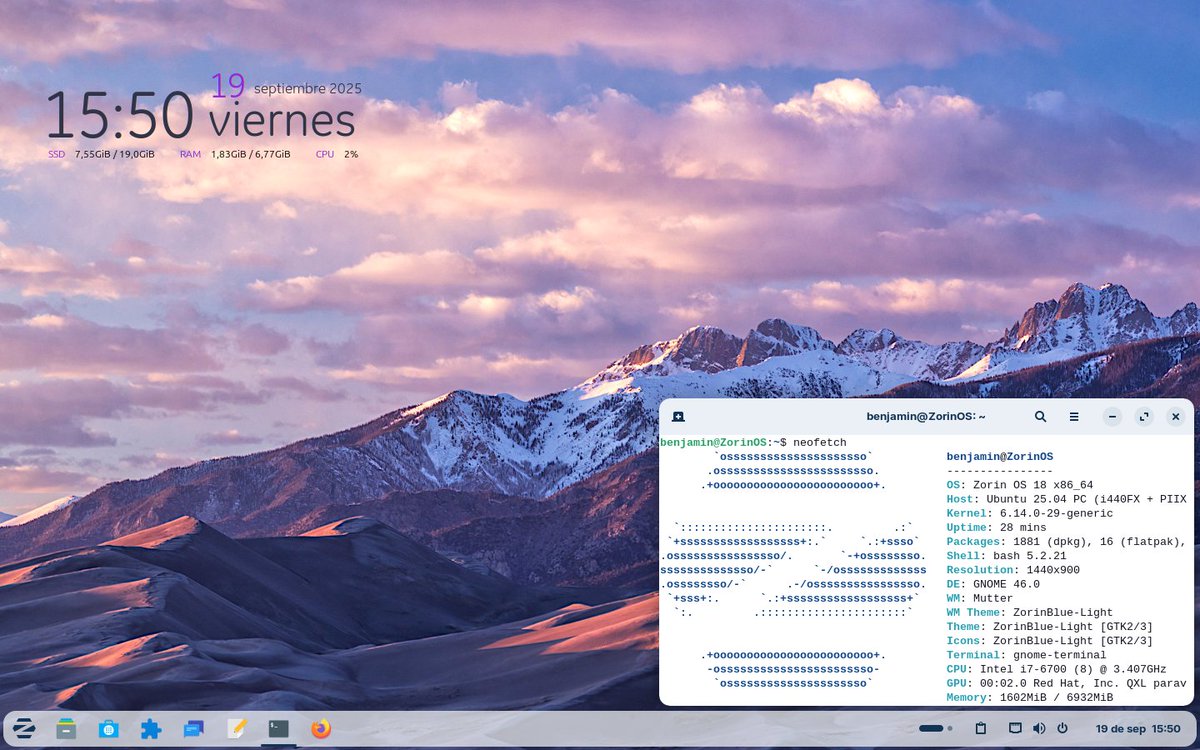Search the terminal with the magnifier icon
This screenshot has width=1200, height=750.
click(1040, 416)
